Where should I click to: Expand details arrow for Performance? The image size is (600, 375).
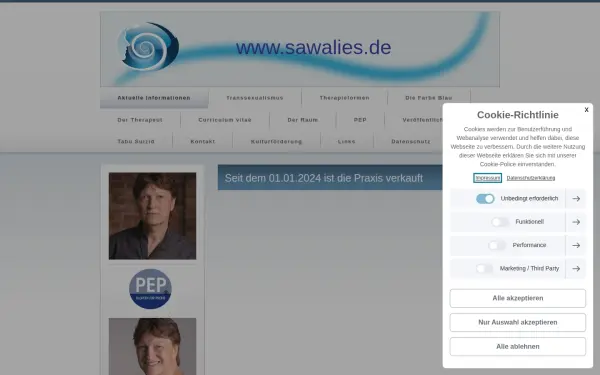coord(576,245)
